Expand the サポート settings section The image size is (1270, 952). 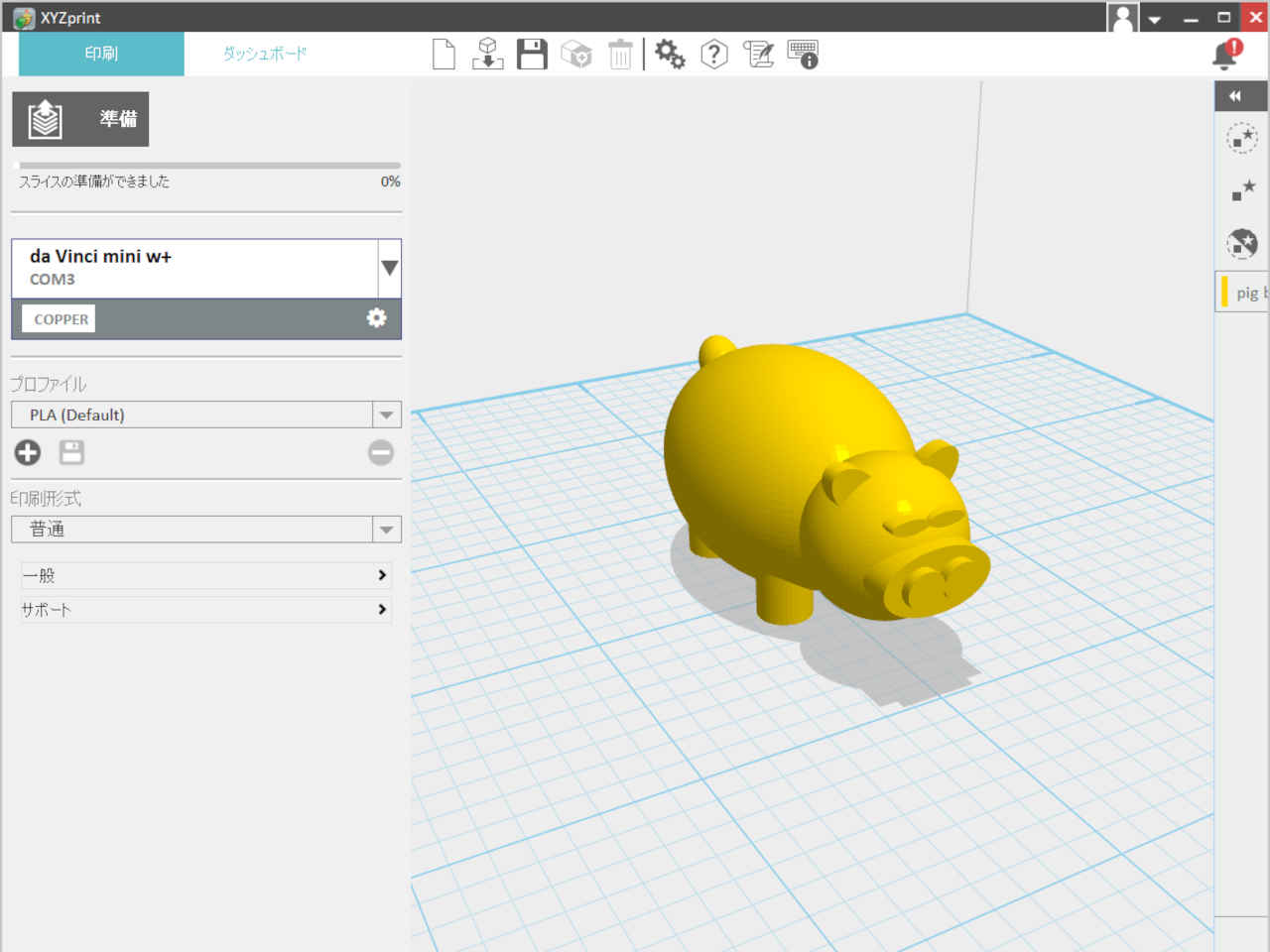(205, 609)
